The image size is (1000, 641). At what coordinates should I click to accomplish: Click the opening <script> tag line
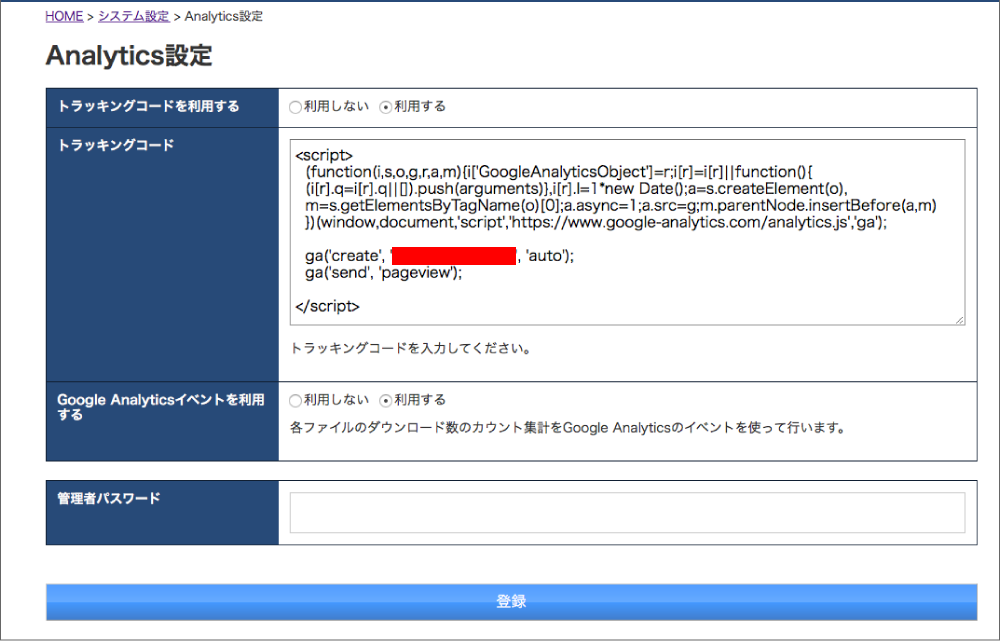(324, 156)
